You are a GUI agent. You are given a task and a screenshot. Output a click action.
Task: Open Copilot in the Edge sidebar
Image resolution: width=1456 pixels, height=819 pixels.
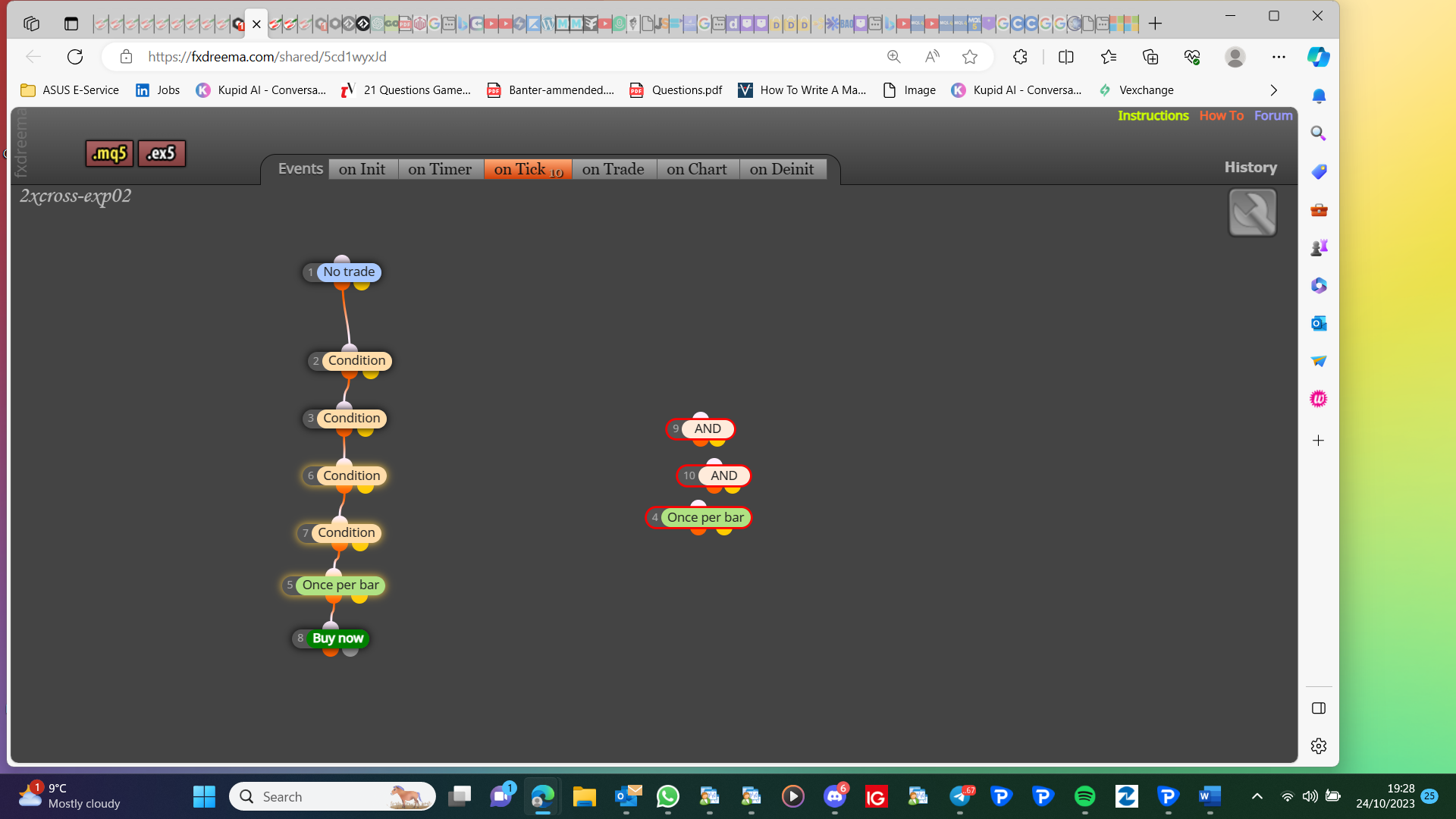point(1318,57)
